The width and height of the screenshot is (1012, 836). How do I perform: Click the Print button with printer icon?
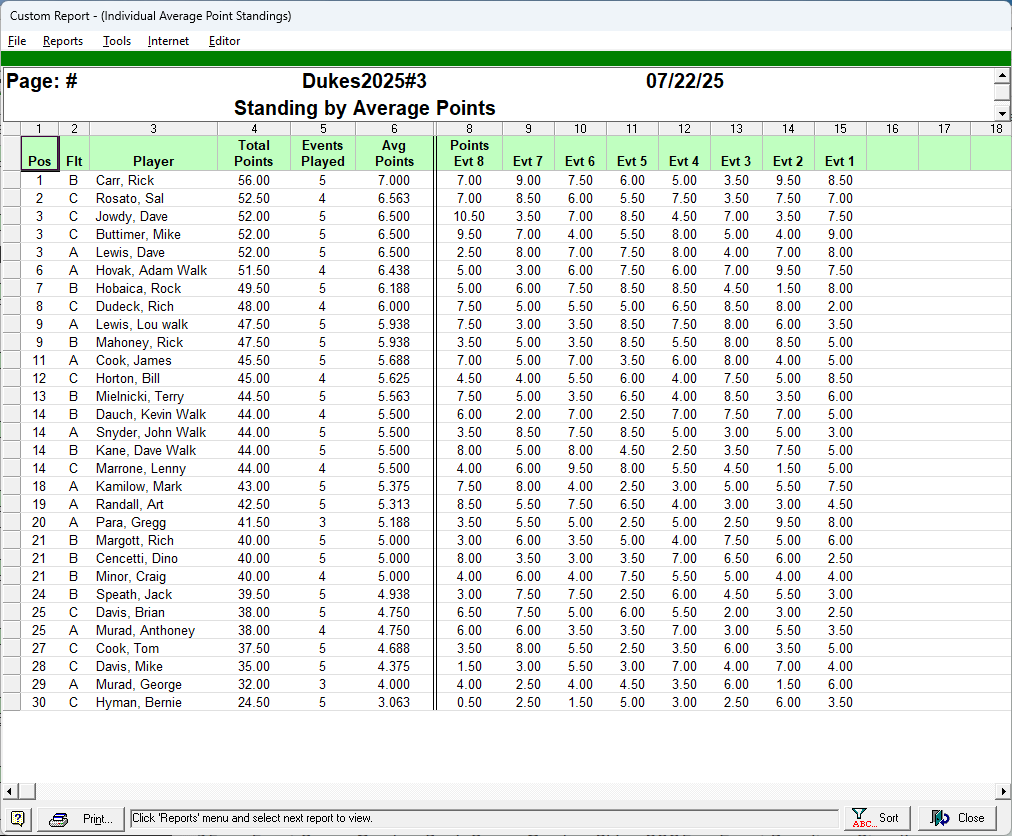[x=82, y=818]
